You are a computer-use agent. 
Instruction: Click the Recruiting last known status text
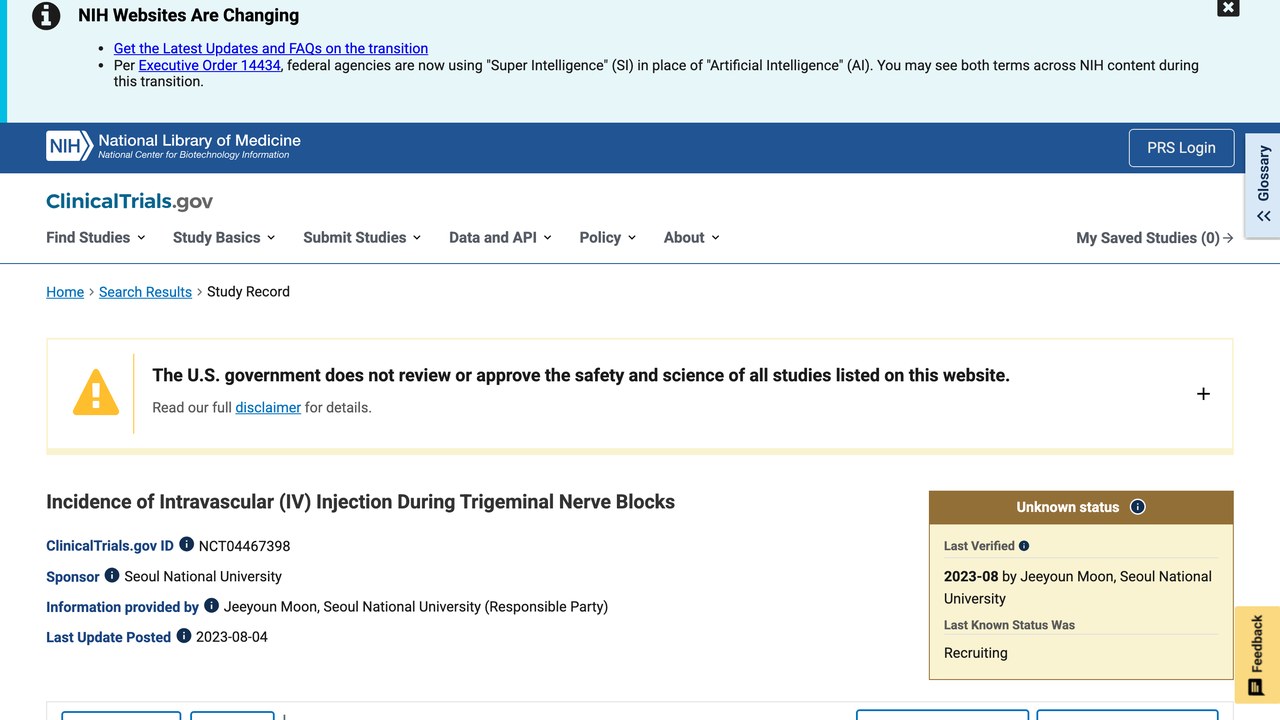(976, 653)
